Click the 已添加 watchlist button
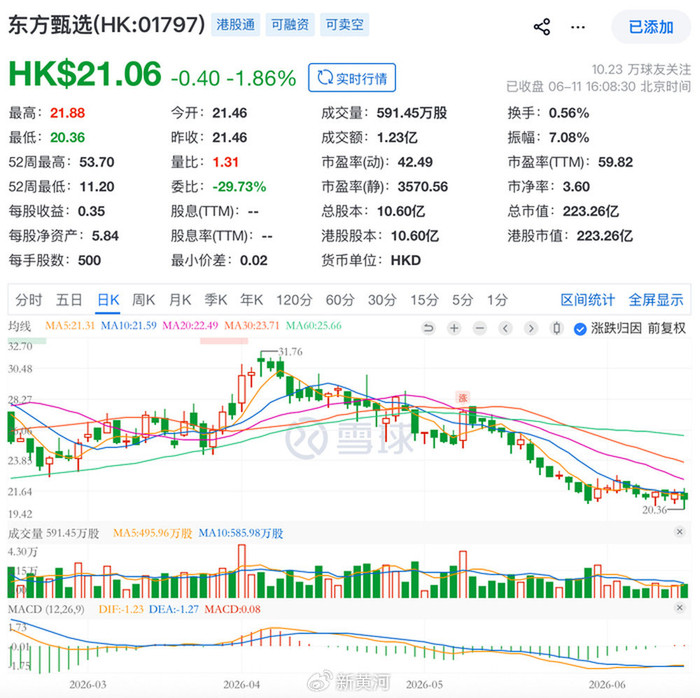This screenshot has height=698, width=700. [x=651, y=27]
